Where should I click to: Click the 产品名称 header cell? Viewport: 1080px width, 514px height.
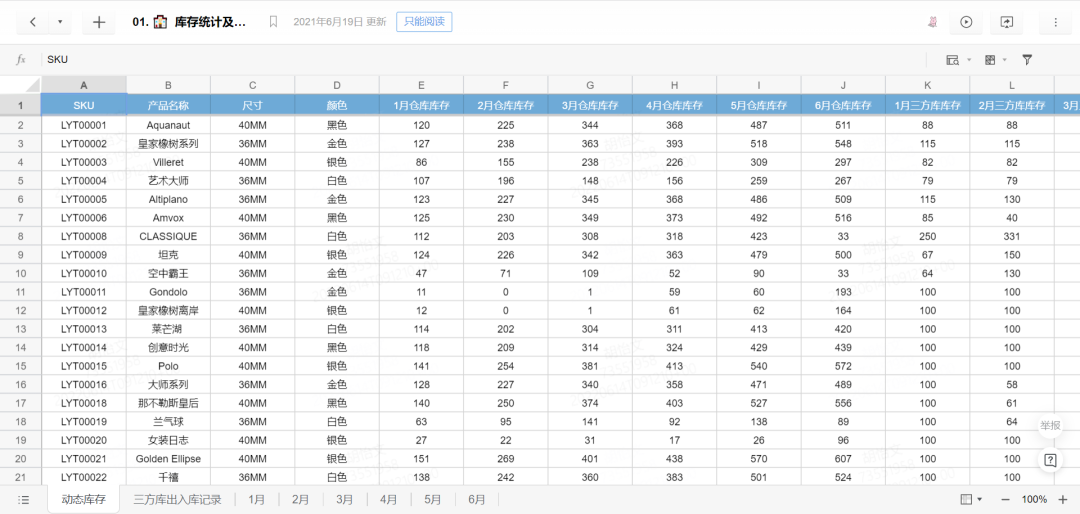pos(168,105)
